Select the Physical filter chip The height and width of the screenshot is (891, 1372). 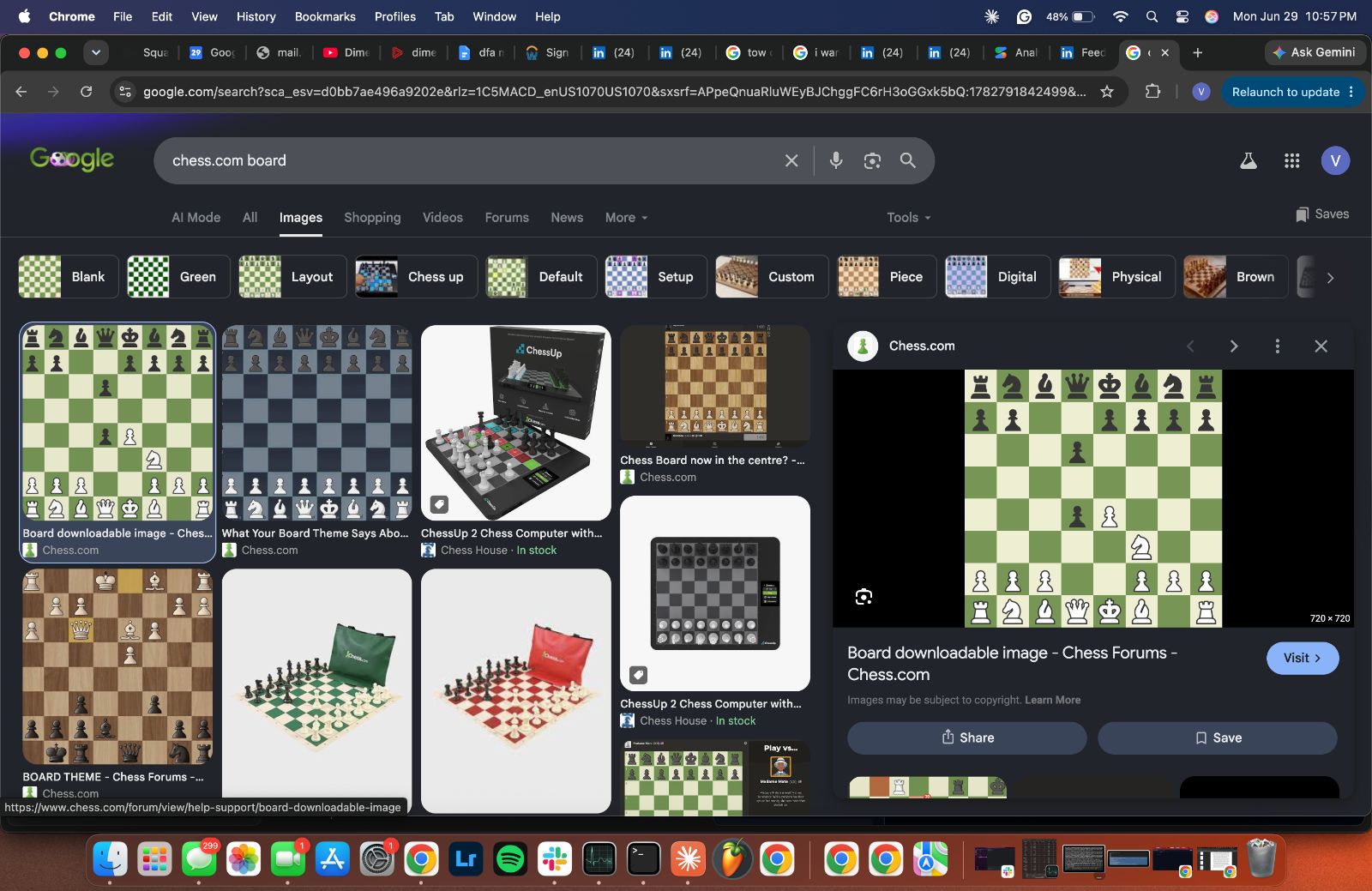click(1117, 277)
